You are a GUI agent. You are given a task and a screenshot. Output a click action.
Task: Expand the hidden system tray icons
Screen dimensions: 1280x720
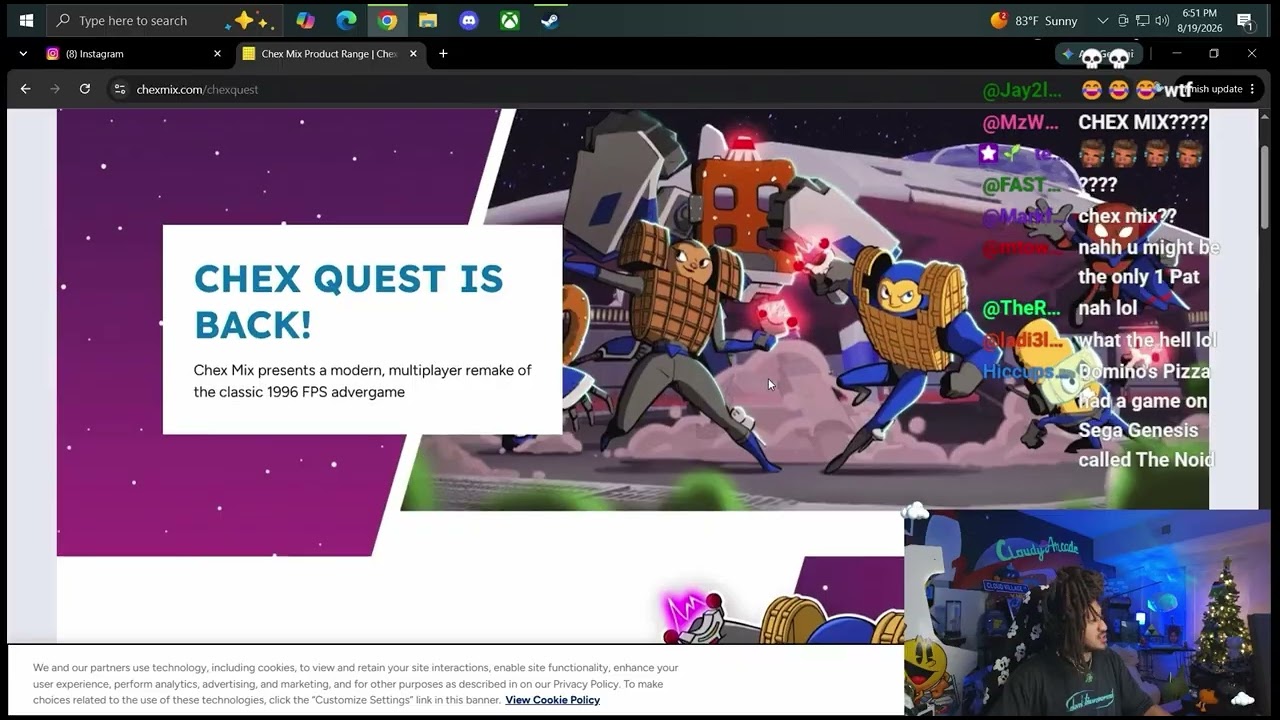click(x=1103, y=20)
